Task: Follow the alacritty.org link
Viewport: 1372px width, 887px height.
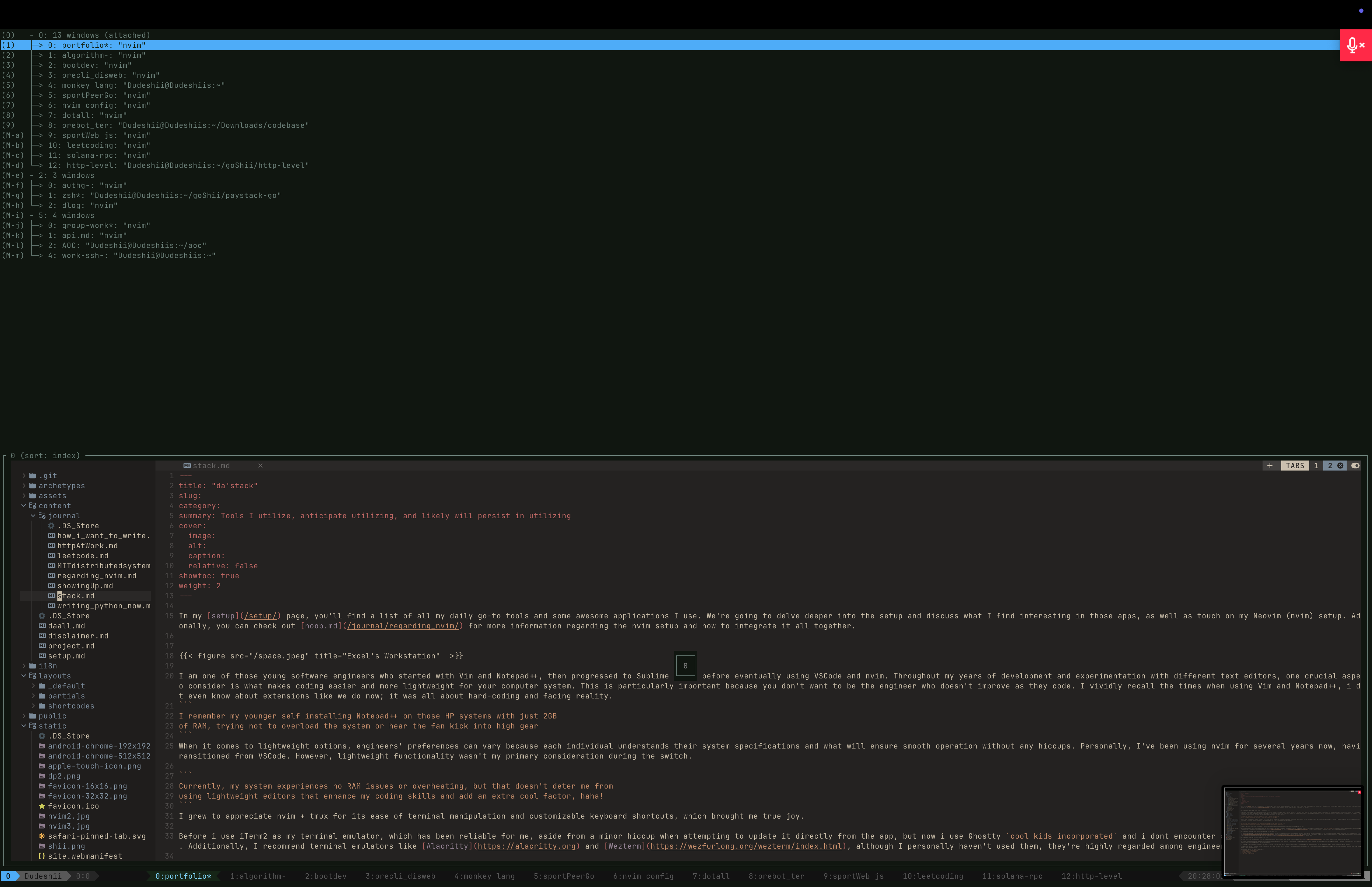Action: pos(526,846)
